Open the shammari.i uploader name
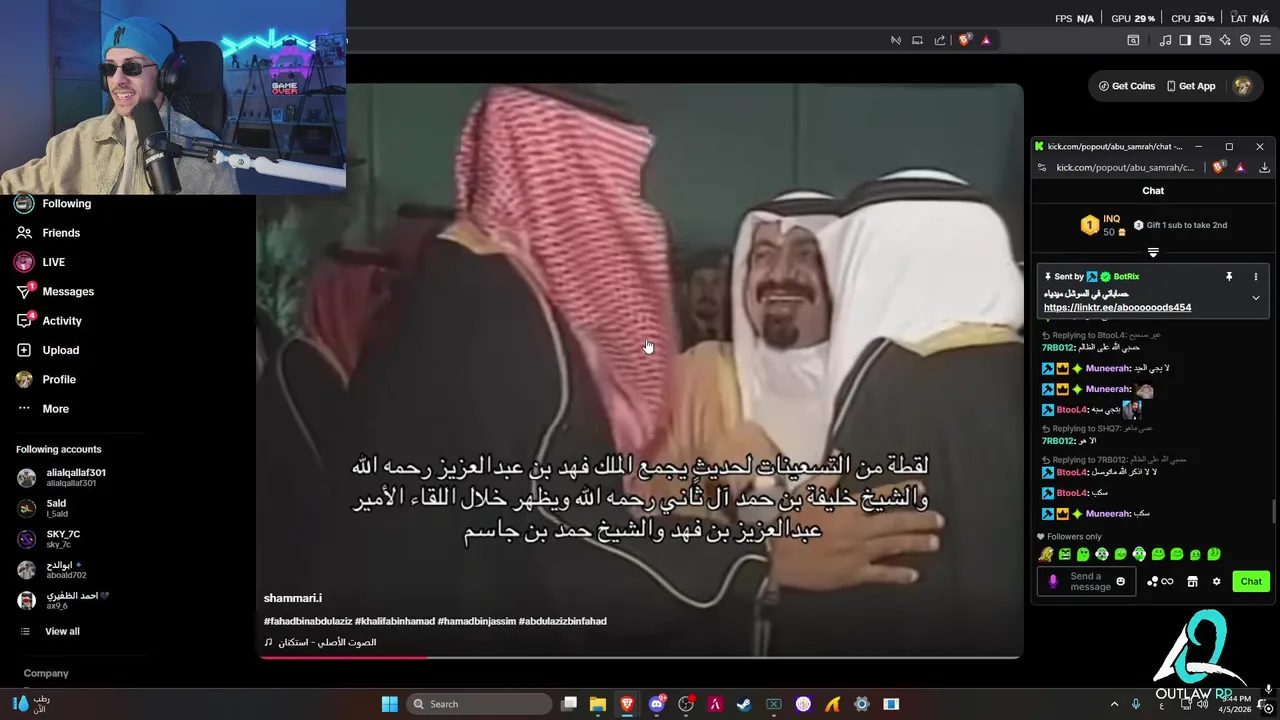Image resolution: width=1280 pixels, height=720 pixels. pyautogui.click(x=293, y=598)
